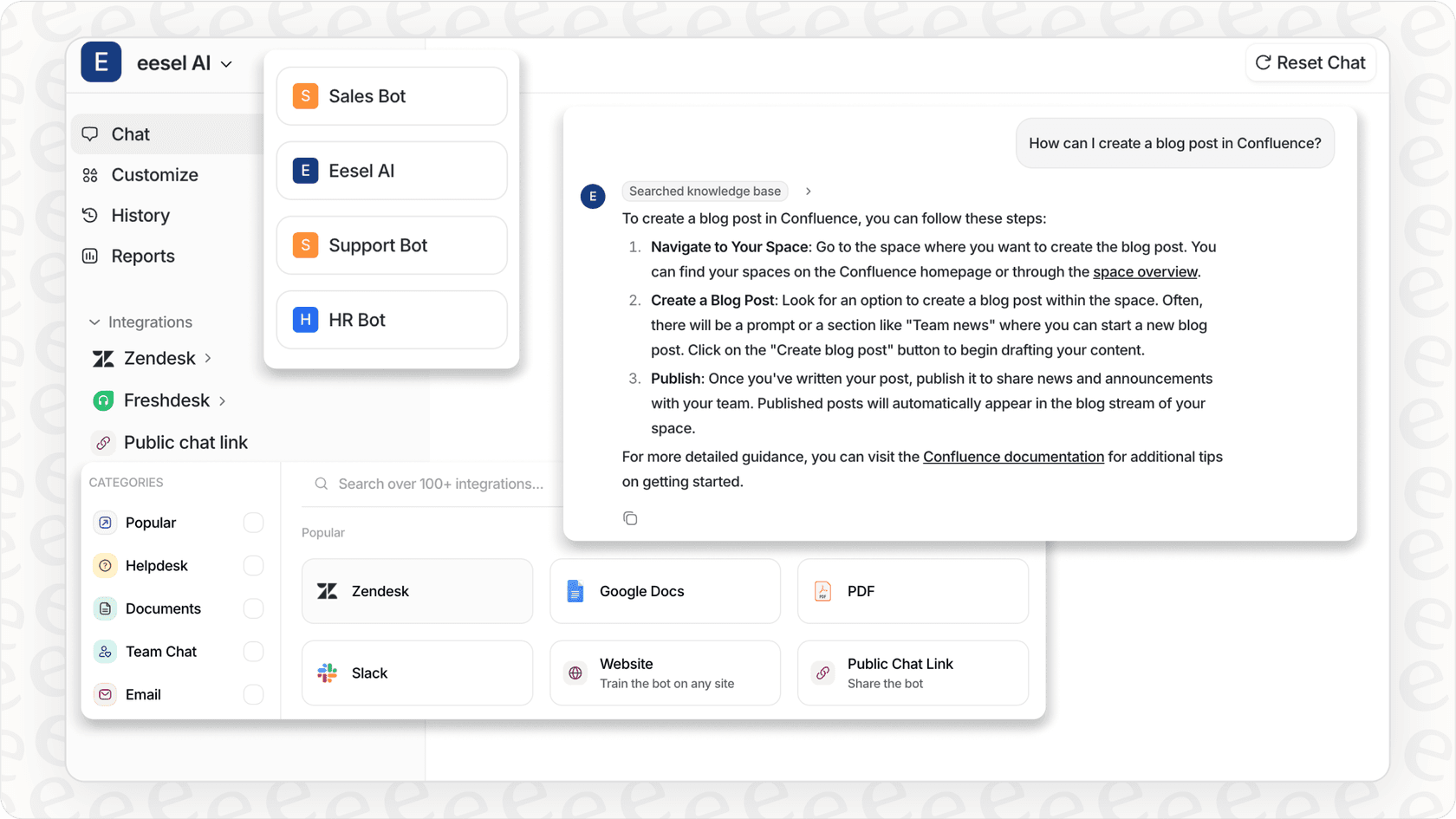Image resolution: width=1456 pixels, height=819 pixels.
Task: Open the Slack integration card
Action: click(x=416, y=673)
